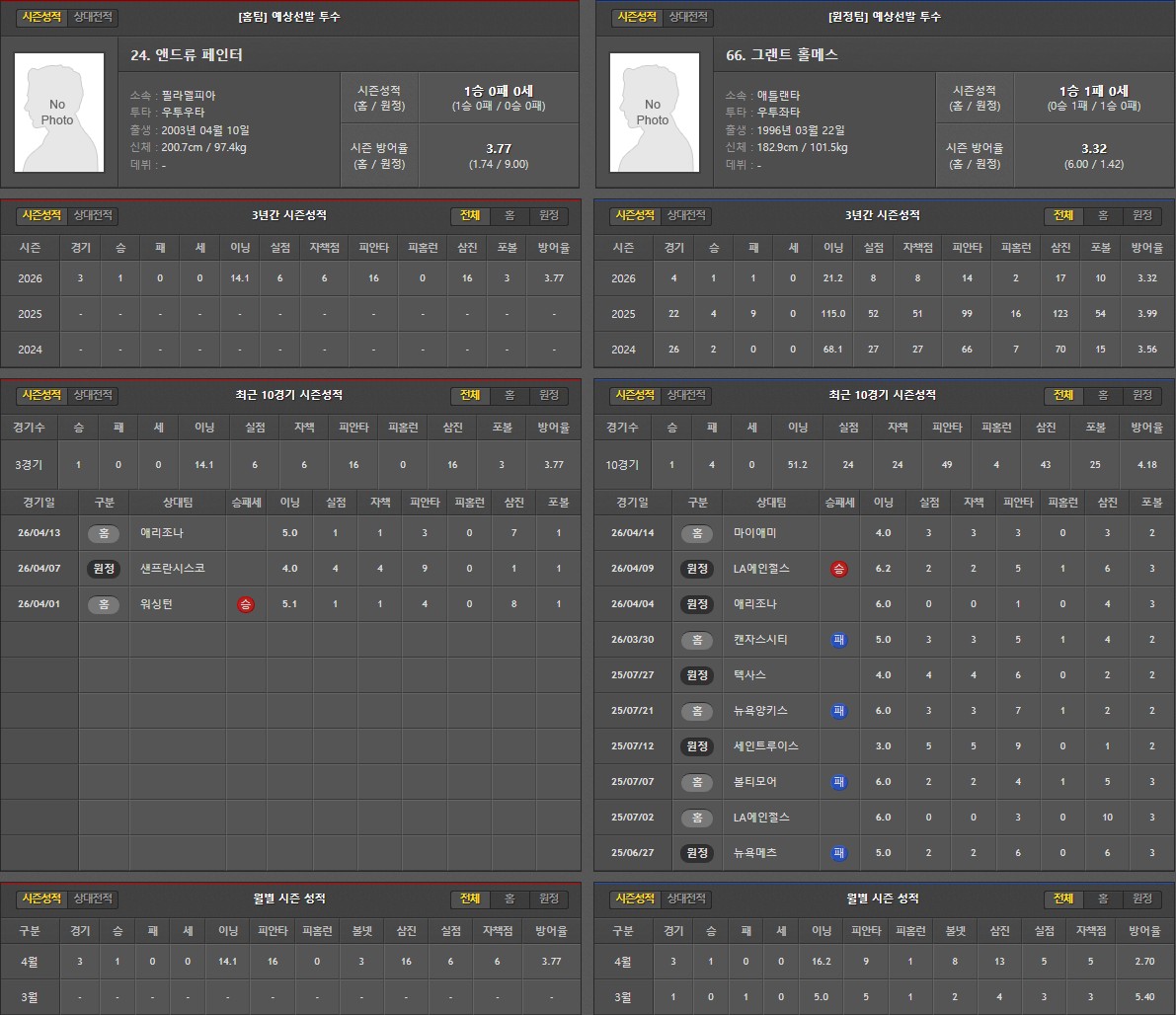Image resolution: width=1176 pixels, height=1015 pixels.
Task: Select 전체 filter in home pitcher's 월별 시즌 성적
Action: pos(470,898)
